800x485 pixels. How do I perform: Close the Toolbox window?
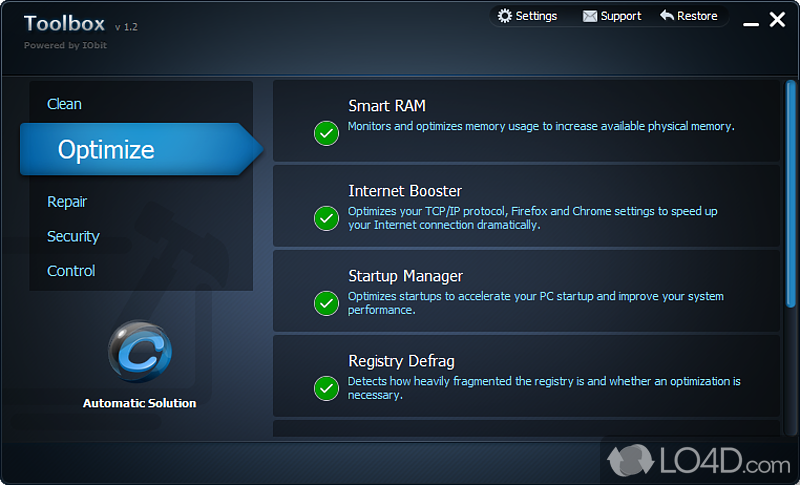tap(777, 20)
